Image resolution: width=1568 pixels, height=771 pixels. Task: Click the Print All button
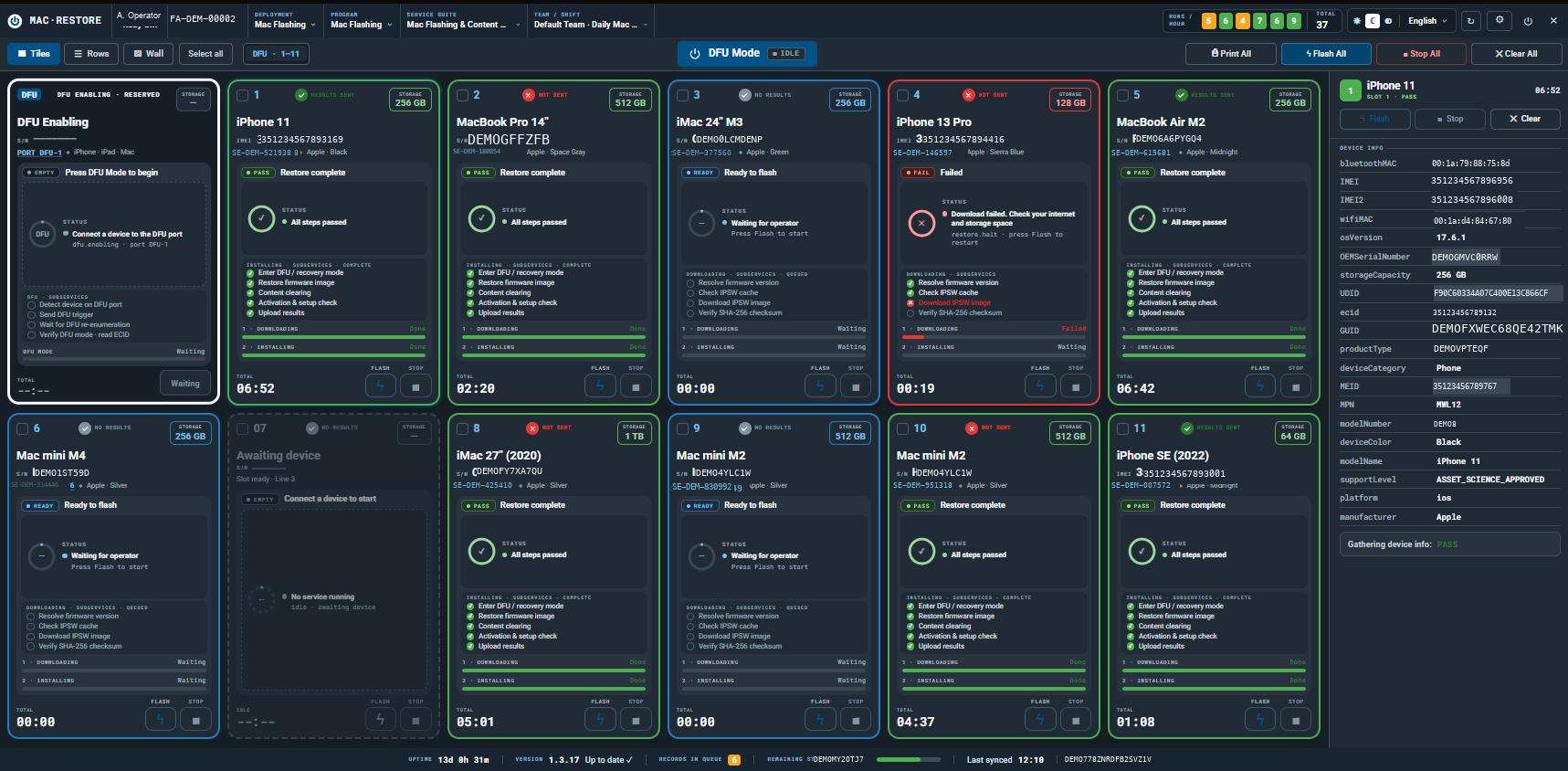click(1231, 54)
